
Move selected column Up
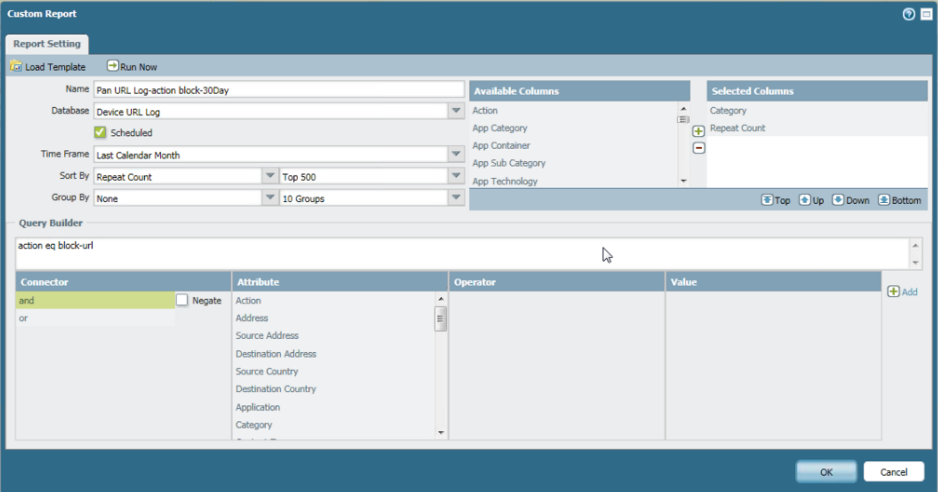[804, 200]
